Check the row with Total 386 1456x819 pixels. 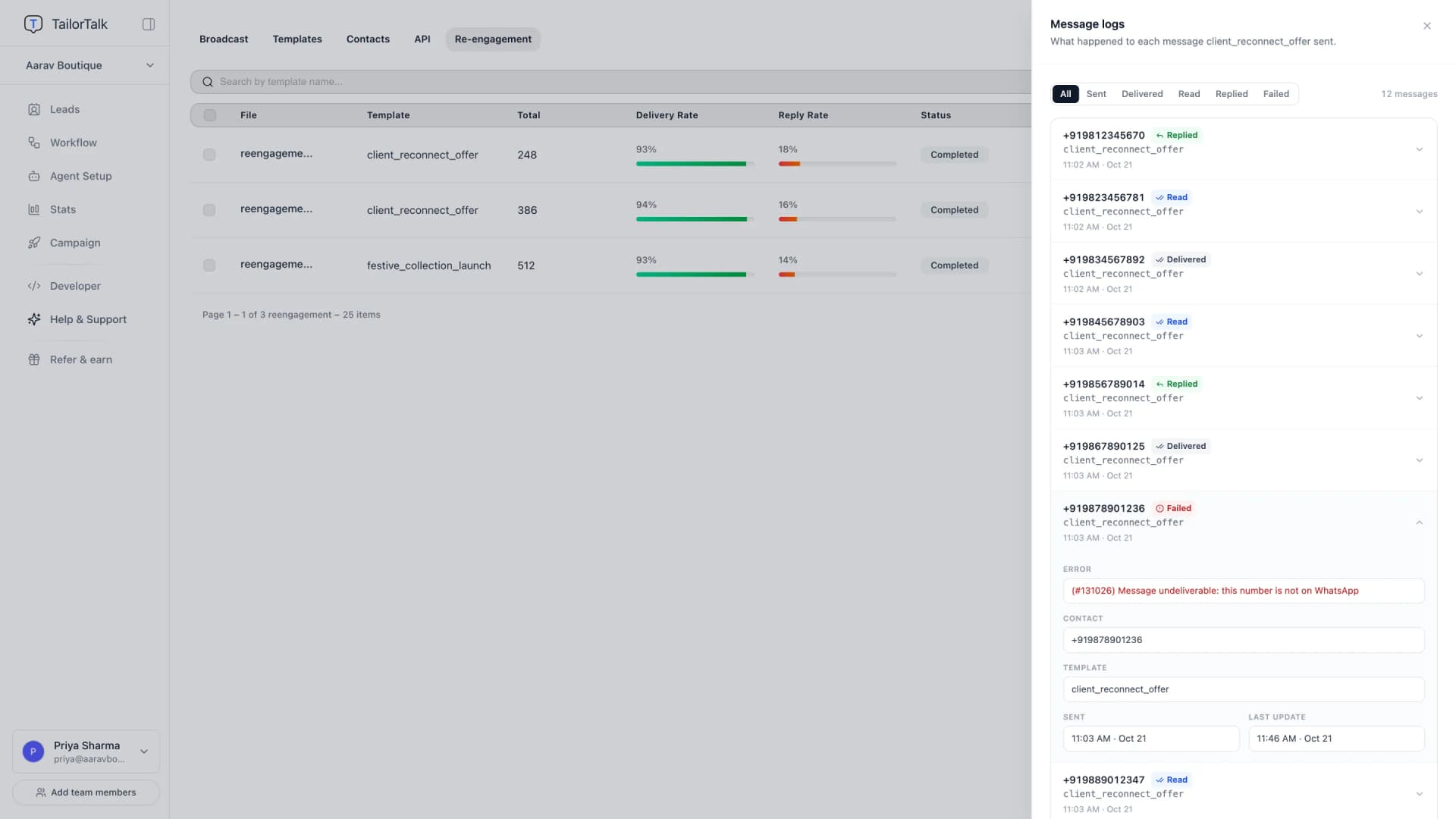click(x=209, y=210)
